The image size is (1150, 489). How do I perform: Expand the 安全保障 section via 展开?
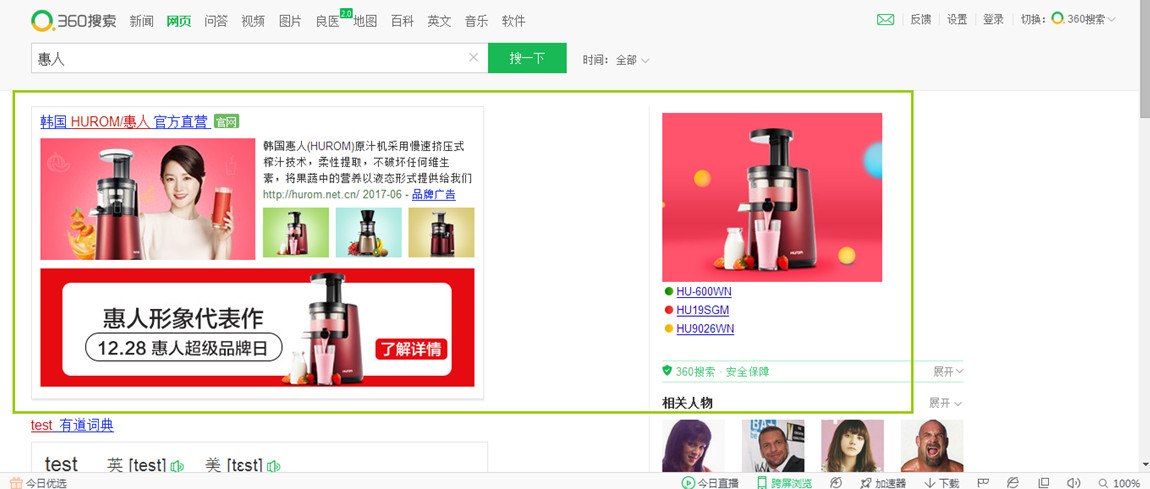948,372
